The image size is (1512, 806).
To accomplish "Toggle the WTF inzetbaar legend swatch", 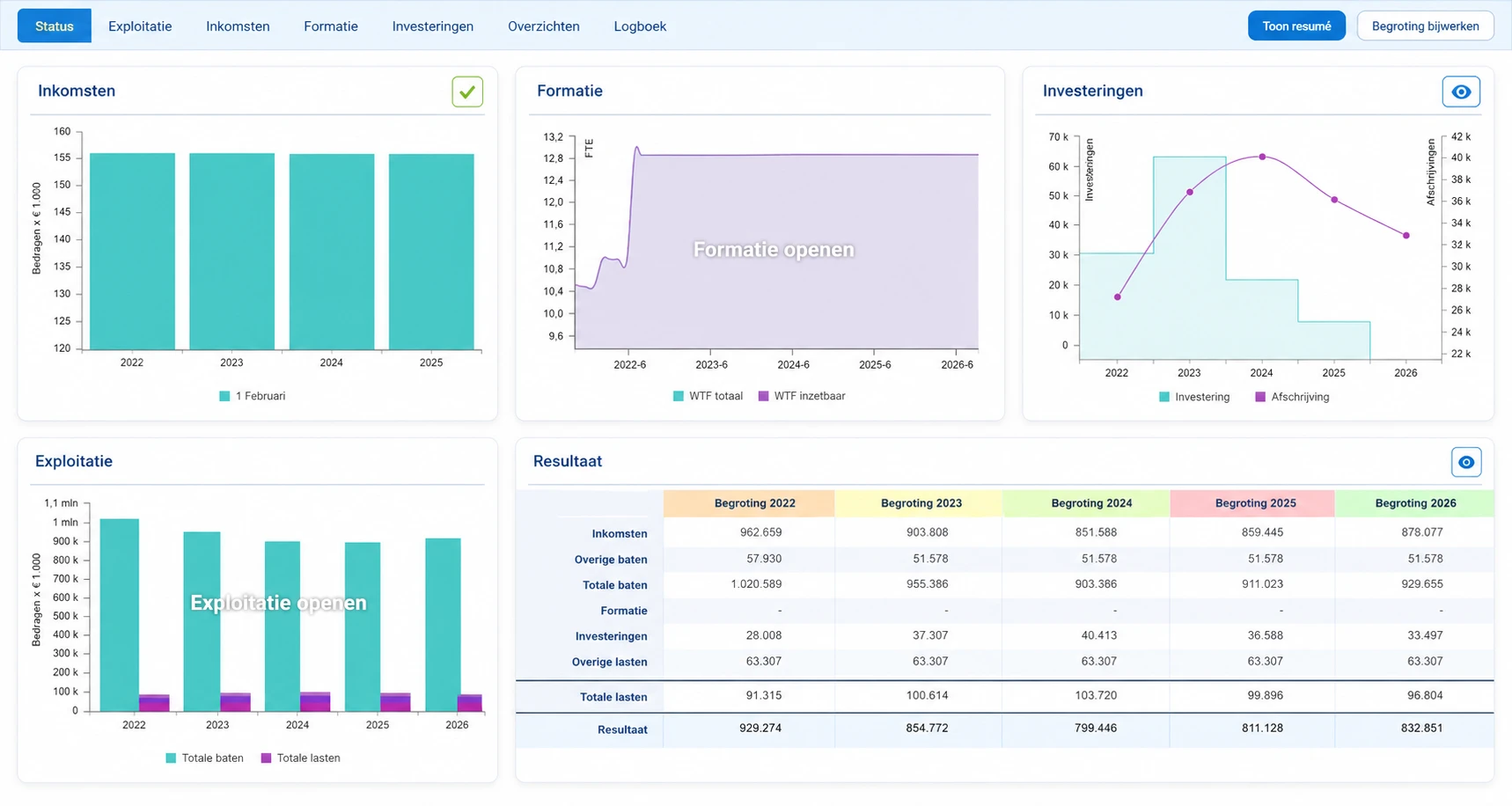I will click(764, 396).
